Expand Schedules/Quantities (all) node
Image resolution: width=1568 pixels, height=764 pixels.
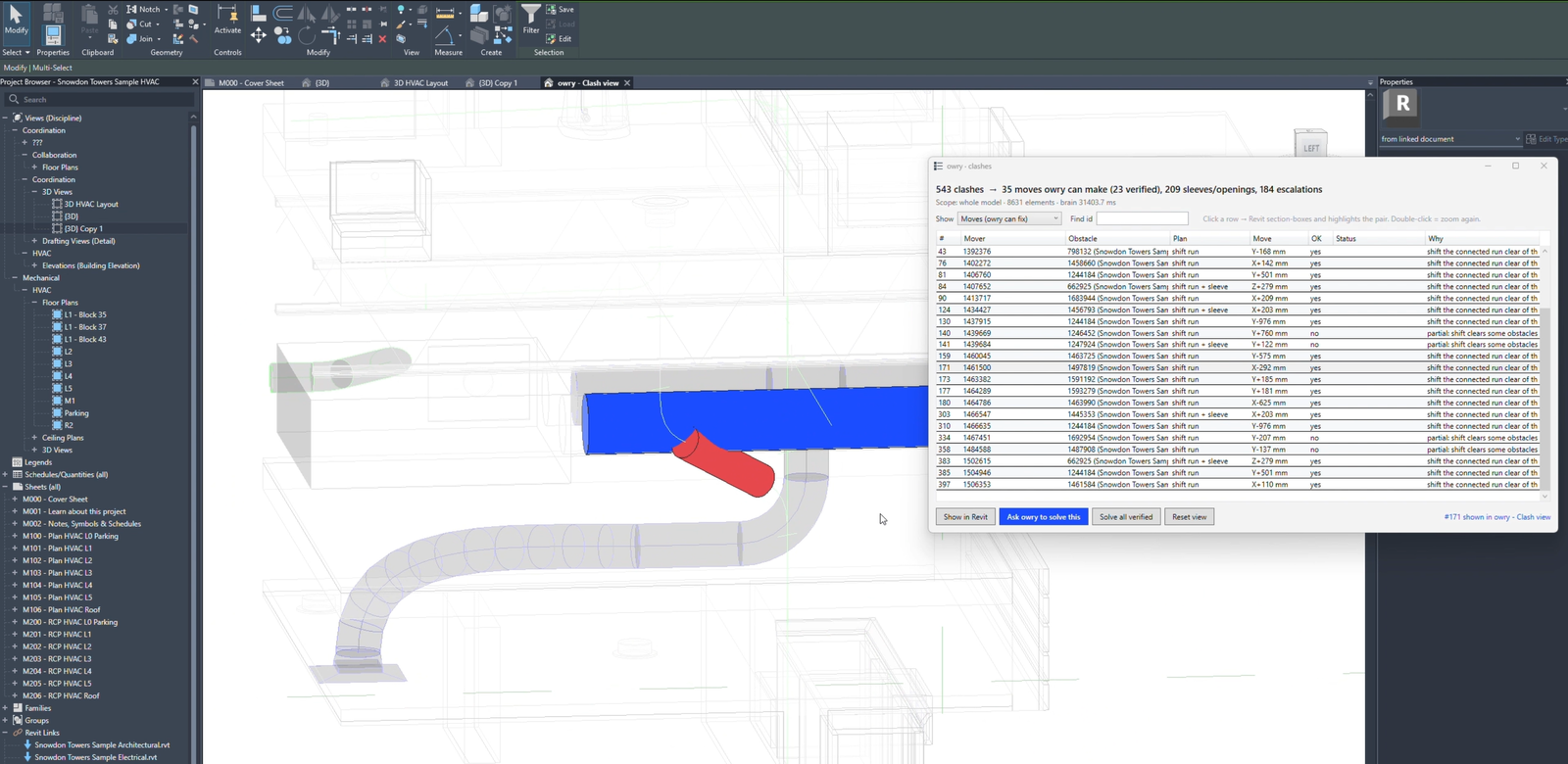pos(6,475)
